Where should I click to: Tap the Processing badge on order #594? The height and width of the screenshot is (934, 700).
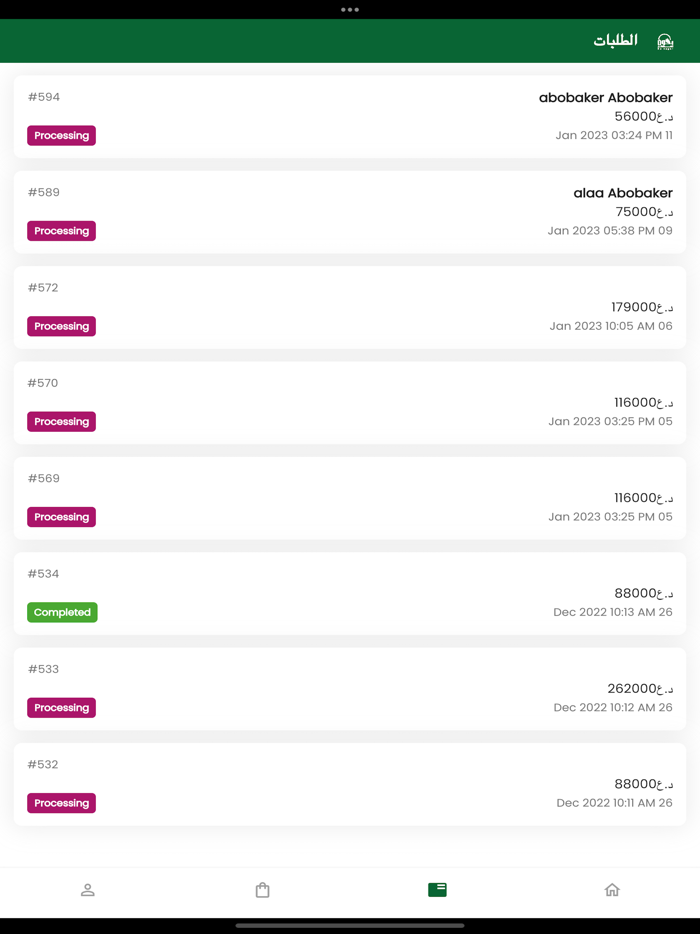(62, 135)
